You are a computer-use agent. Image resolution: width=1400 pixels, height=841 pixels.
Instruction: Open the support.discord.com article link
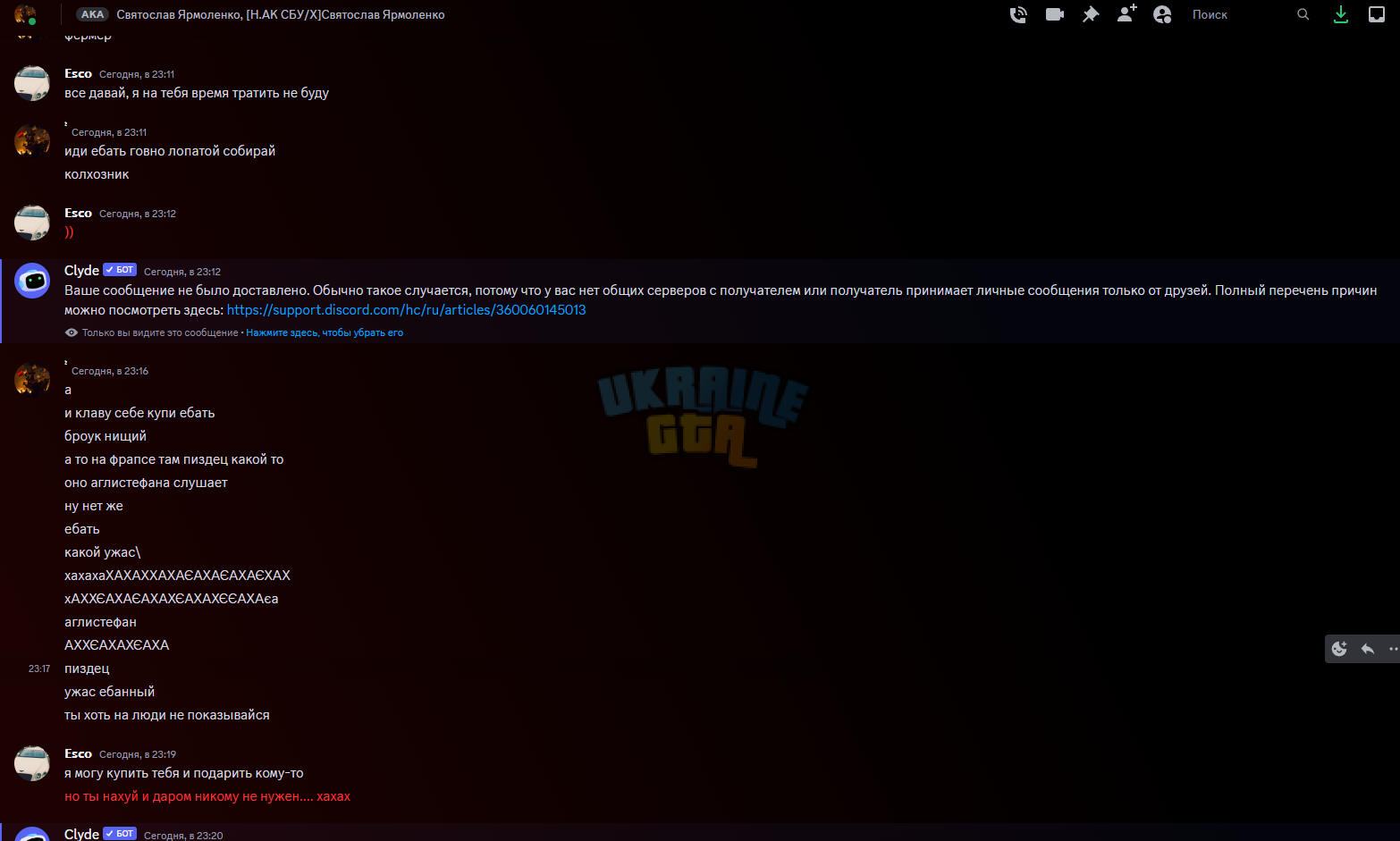(x=406, y=310)
